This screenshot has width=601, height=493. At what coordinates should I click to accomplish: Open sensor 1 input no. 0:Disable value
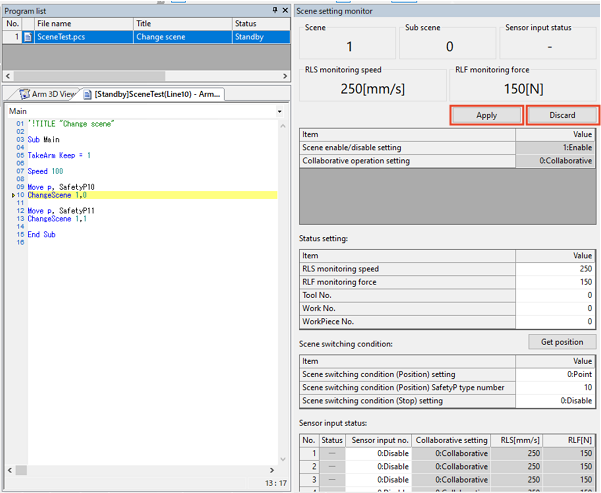378,453
